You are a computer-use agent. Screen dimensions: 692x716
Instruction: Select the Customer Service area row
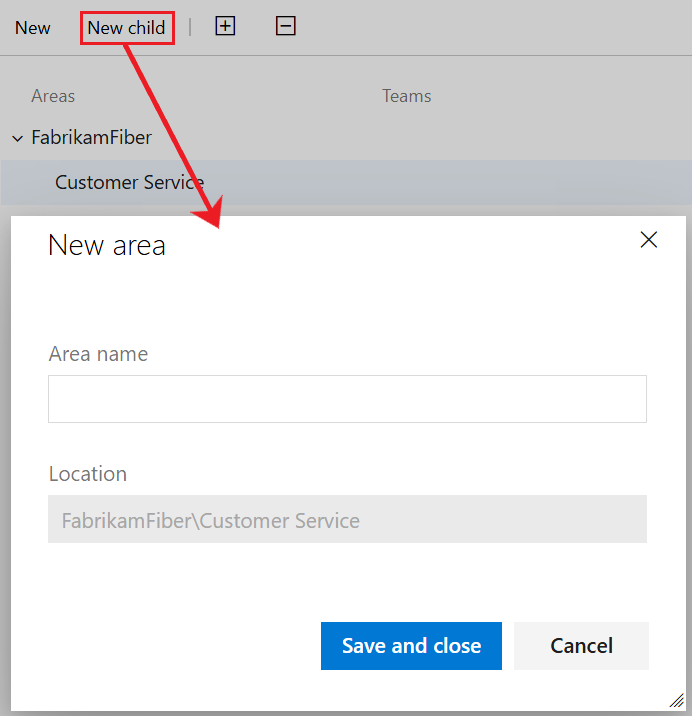[346, 183]
